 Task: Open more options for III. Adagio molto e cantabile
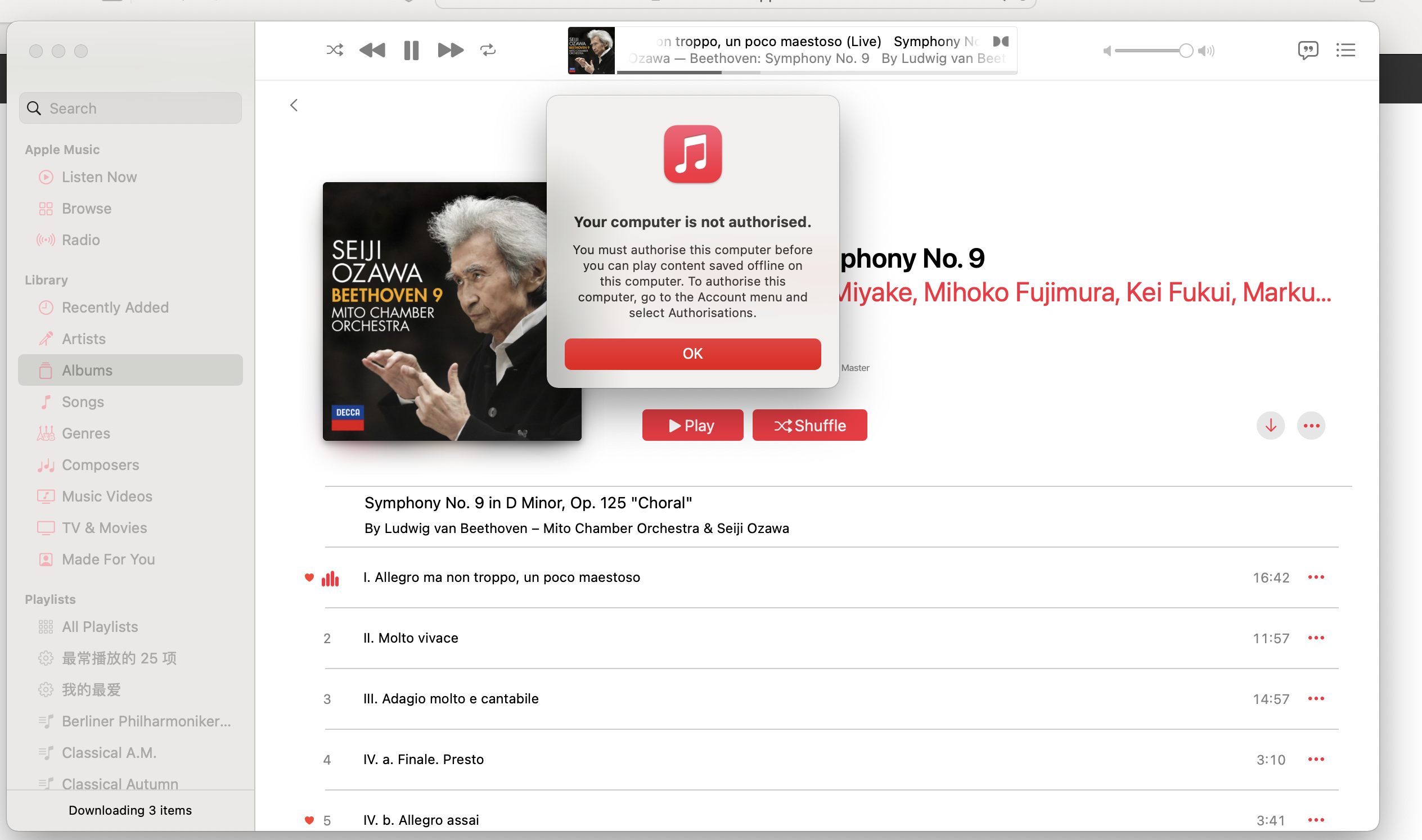coord(1316,698)
